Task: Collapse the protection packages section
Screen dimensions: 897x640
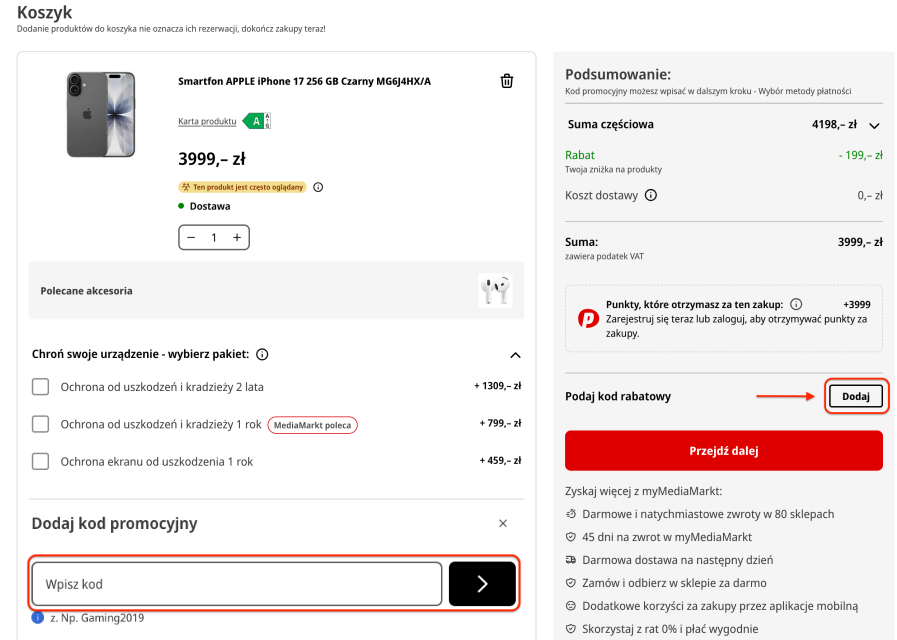Action: click(515, 355)
